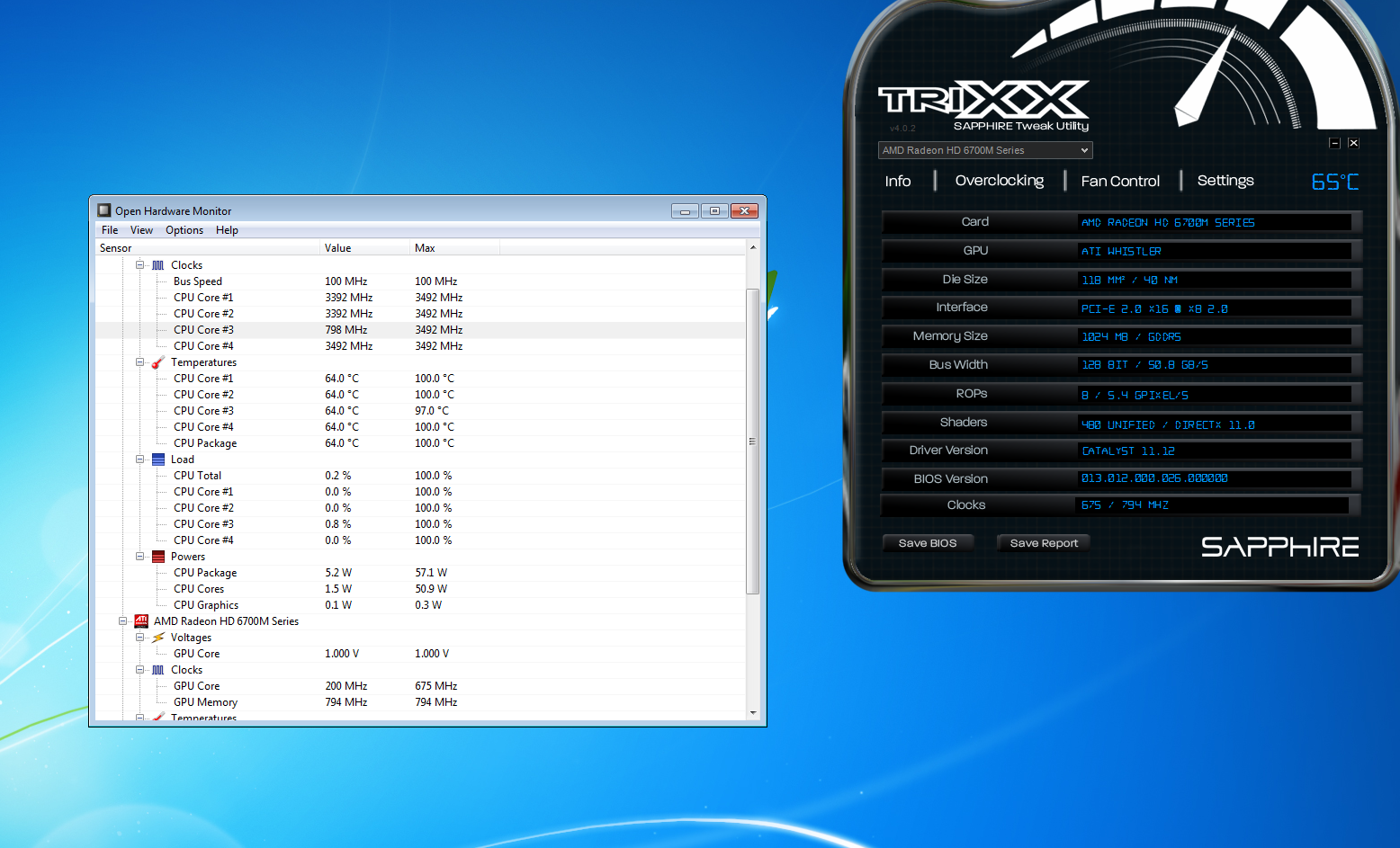Click the Open Hardware Monitor title bar icon
The width and height of the screenshot is (1400, 848).
click(103, 210)
